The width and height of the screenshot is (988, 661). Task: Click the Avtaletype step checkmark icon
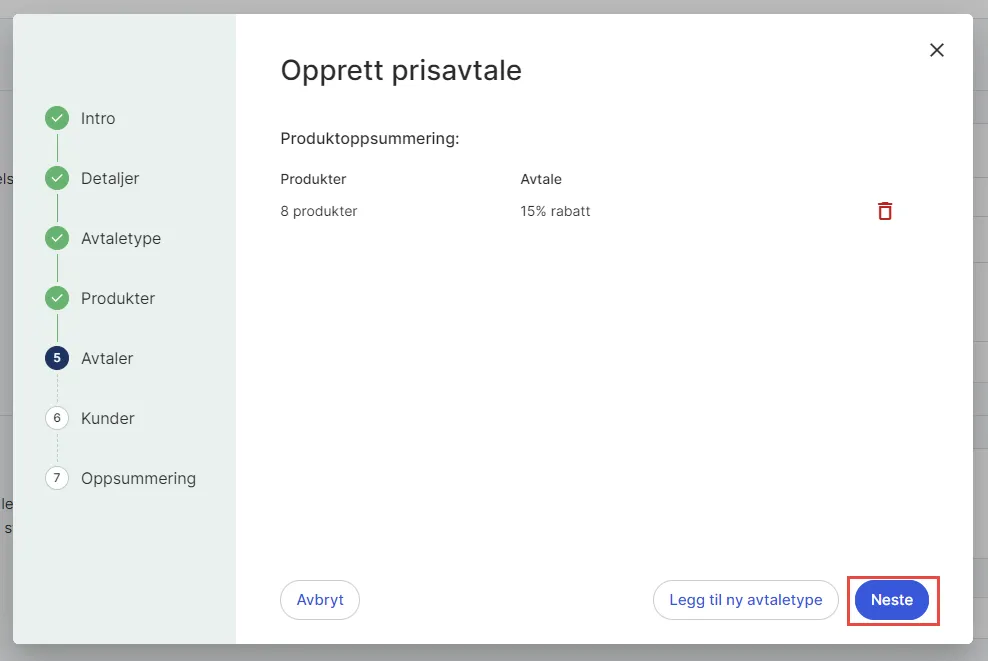(57, 238)
